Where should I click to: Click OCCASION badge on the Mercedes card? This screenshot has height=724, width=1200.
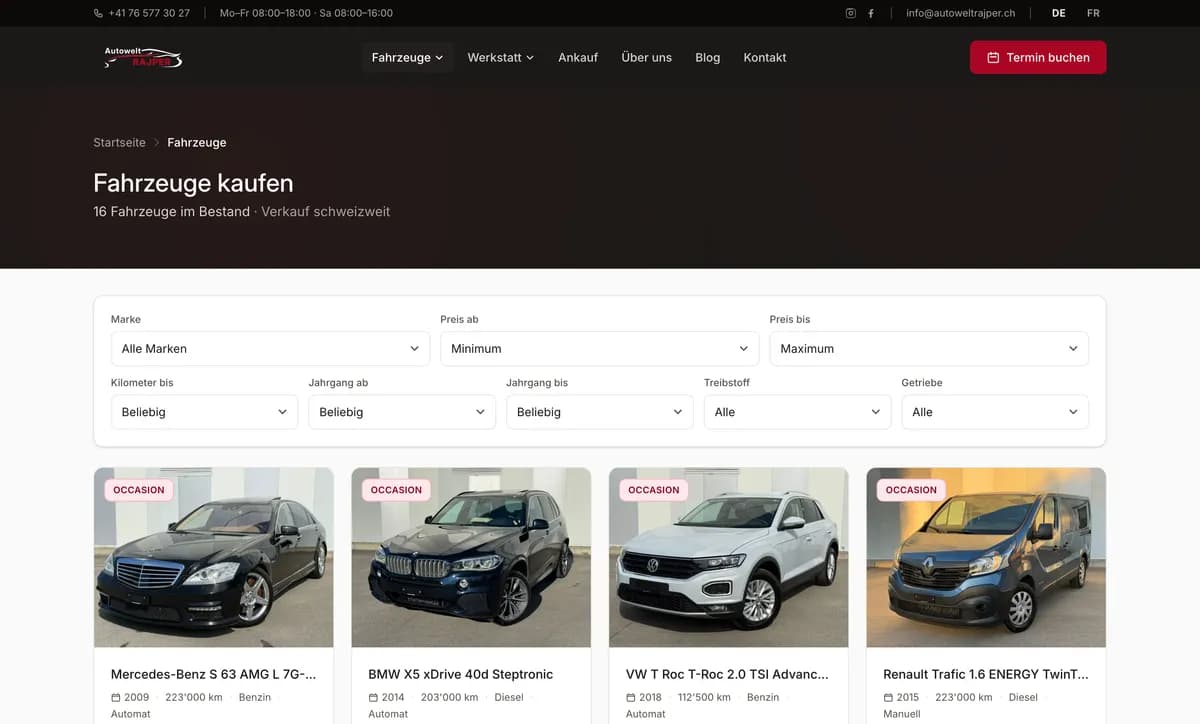(x=139, y=490)
